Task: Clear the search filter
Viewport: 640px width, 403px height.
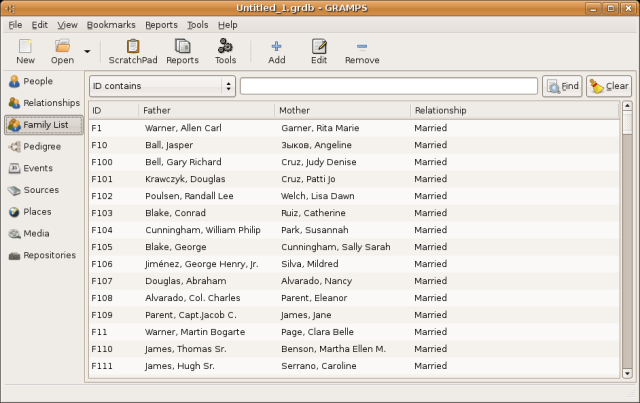Action: tap(609, 86)
